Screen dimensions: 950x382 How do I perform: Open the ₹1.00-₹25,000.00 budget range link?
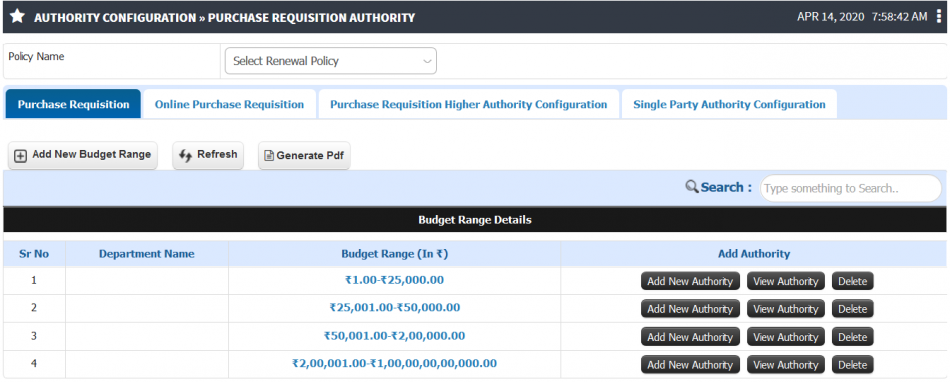tap(394, 280)
